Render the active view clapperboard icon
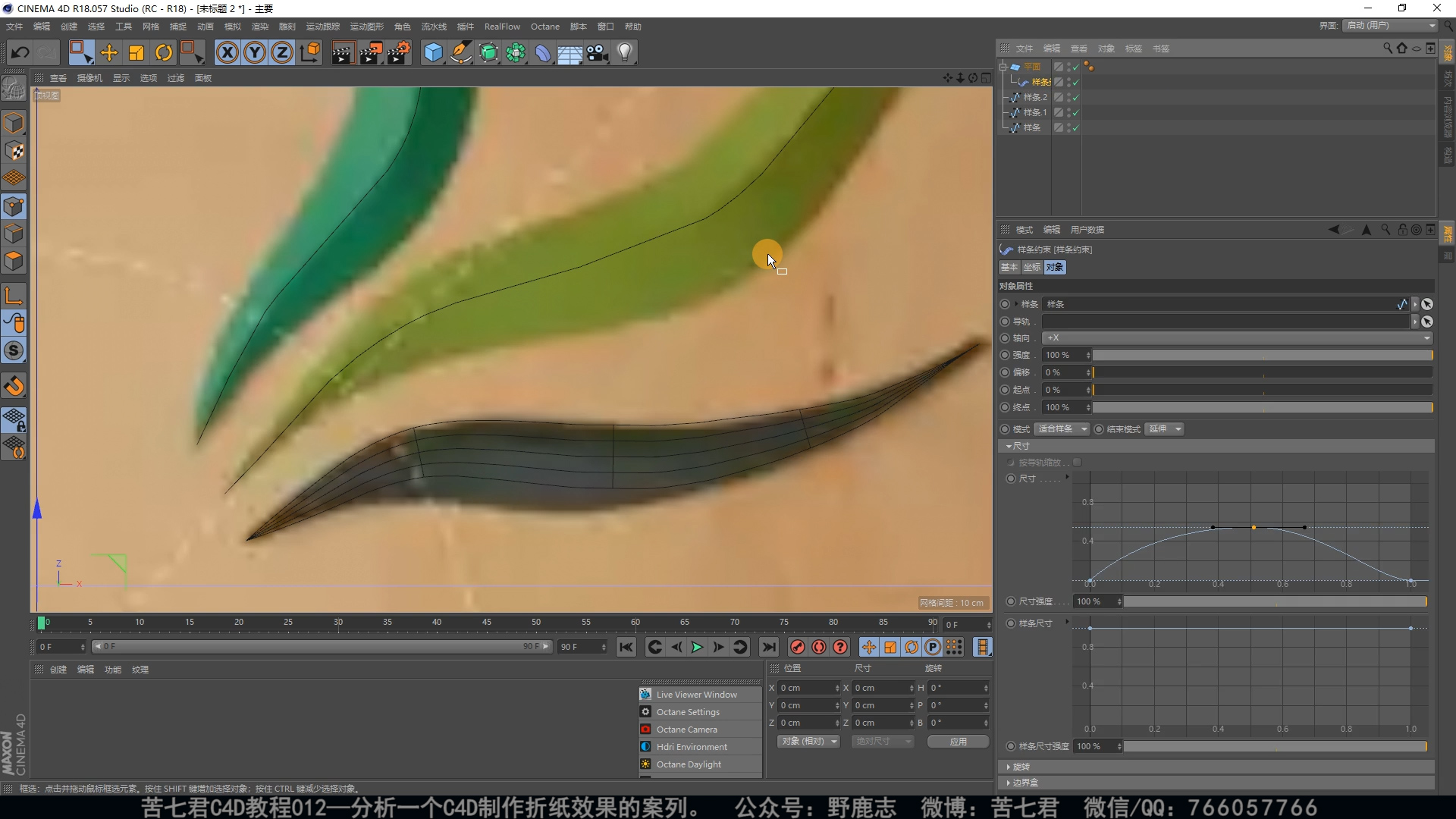The width and height of the screenshot is (1456, 819). [x=343, y=52]
